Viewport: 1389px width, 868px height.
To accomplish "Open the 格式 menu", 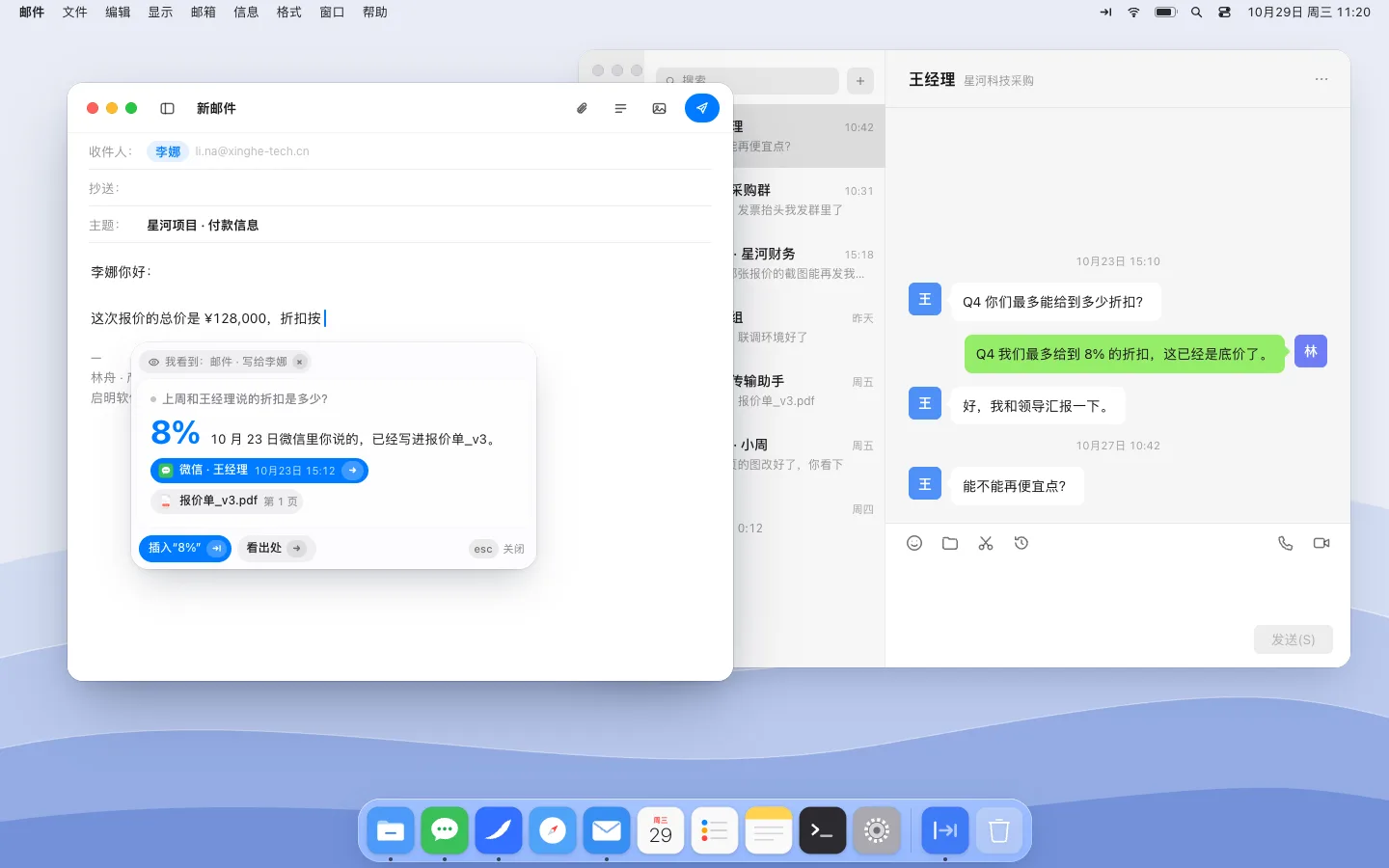I will (x=288, y=12).
